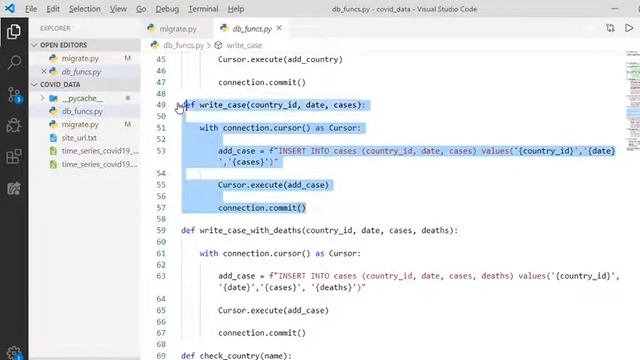Screen dimensions: 640x360
Task: Click write_case in the breadcrumb
Action: [244, 45]
